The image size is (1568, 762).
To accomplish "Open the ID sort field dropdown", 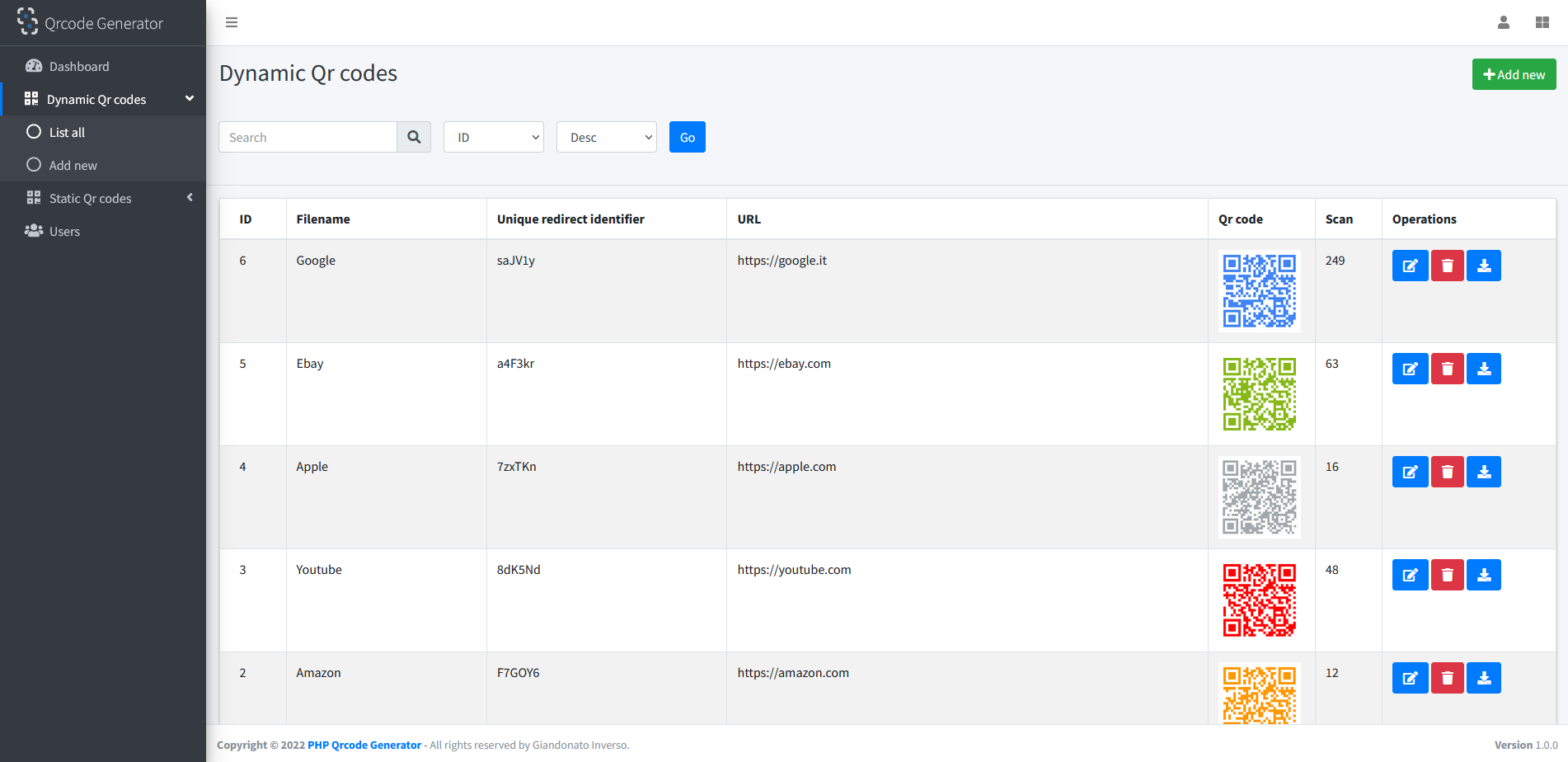I will [494, 137].
